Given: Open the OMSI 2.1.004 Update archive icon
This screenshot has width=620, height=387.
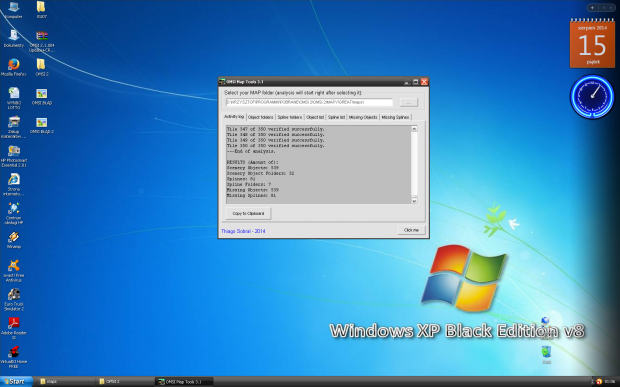Looking at the screenshot, I should pos(42,42).
